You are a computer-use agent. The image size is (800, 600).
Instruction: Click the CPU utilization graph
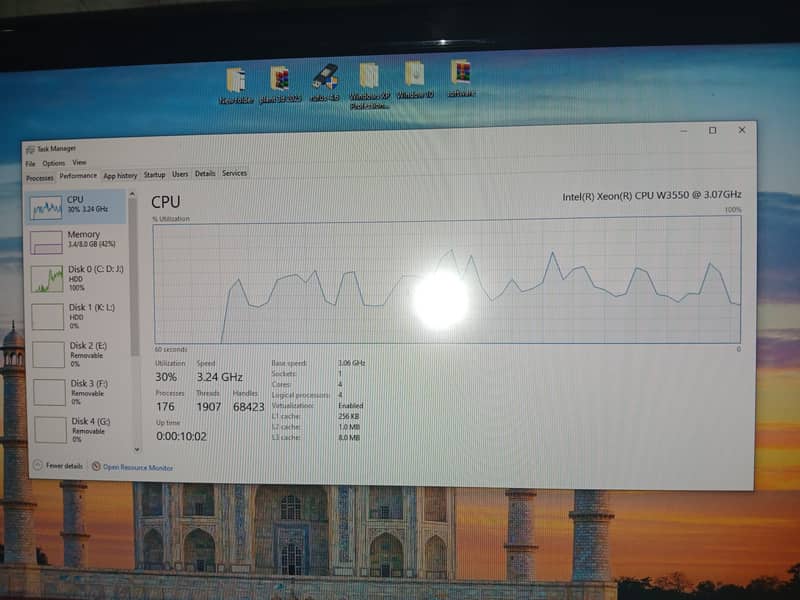coord(447,280)
